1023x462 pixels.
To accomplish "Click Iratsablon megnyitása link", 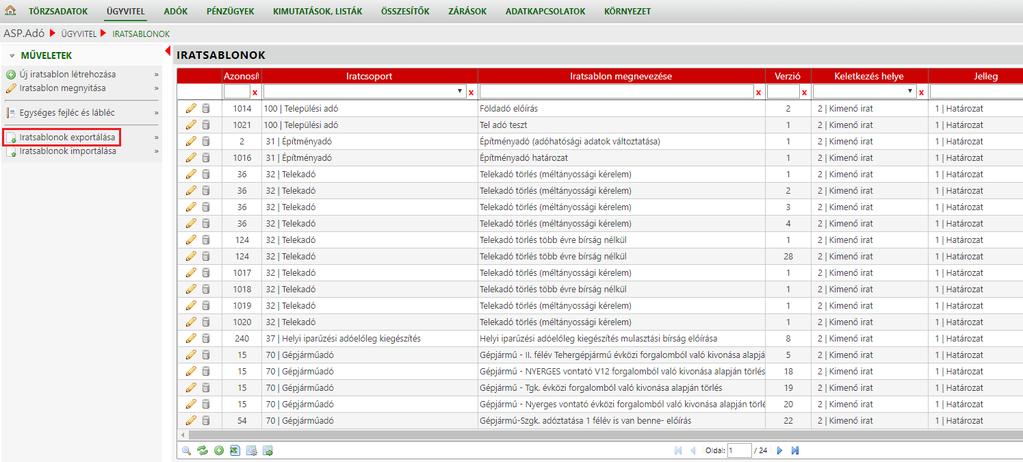I will 62,87.
